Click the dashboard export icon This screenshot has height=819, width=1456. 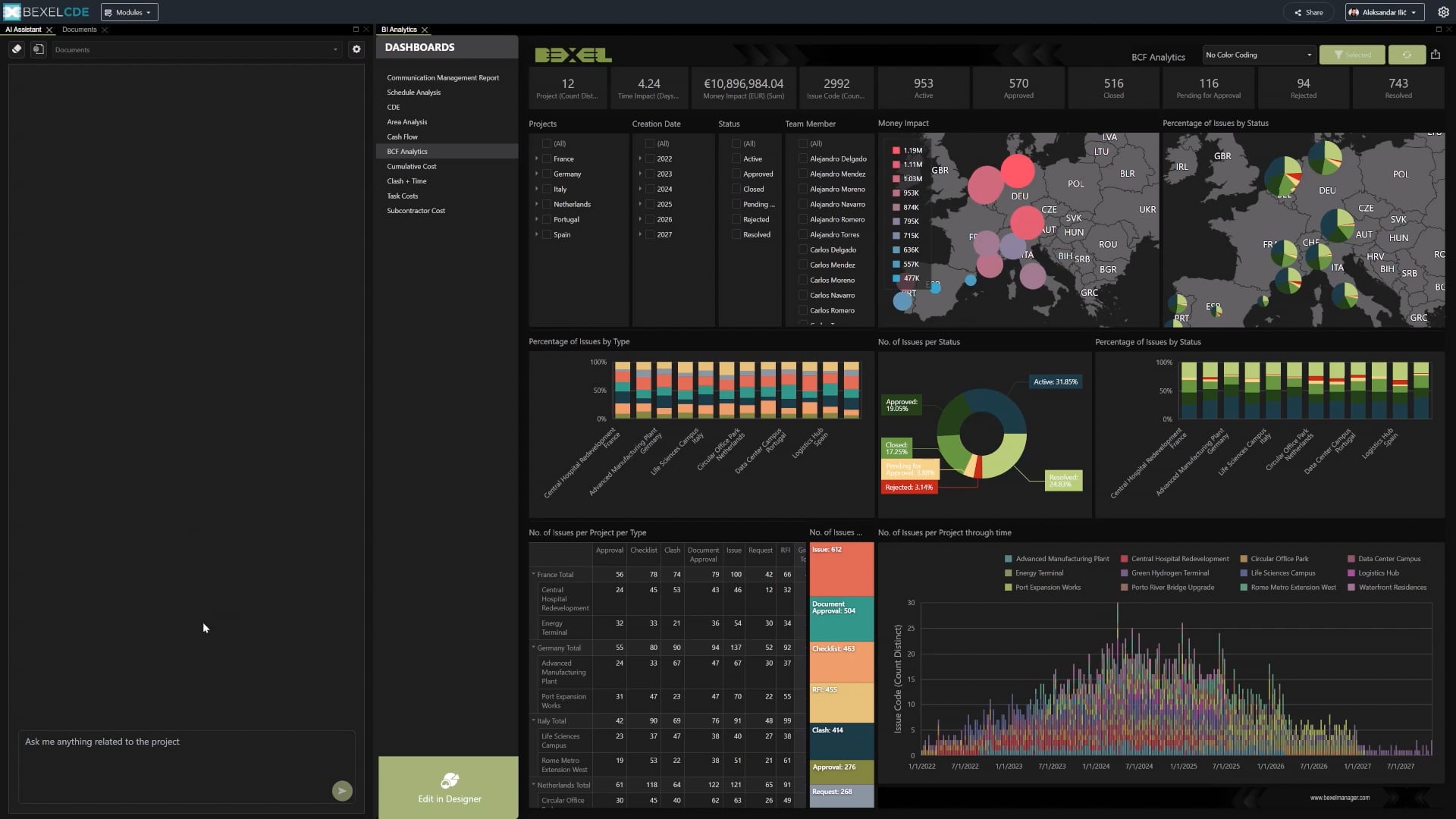(1435, 55)
